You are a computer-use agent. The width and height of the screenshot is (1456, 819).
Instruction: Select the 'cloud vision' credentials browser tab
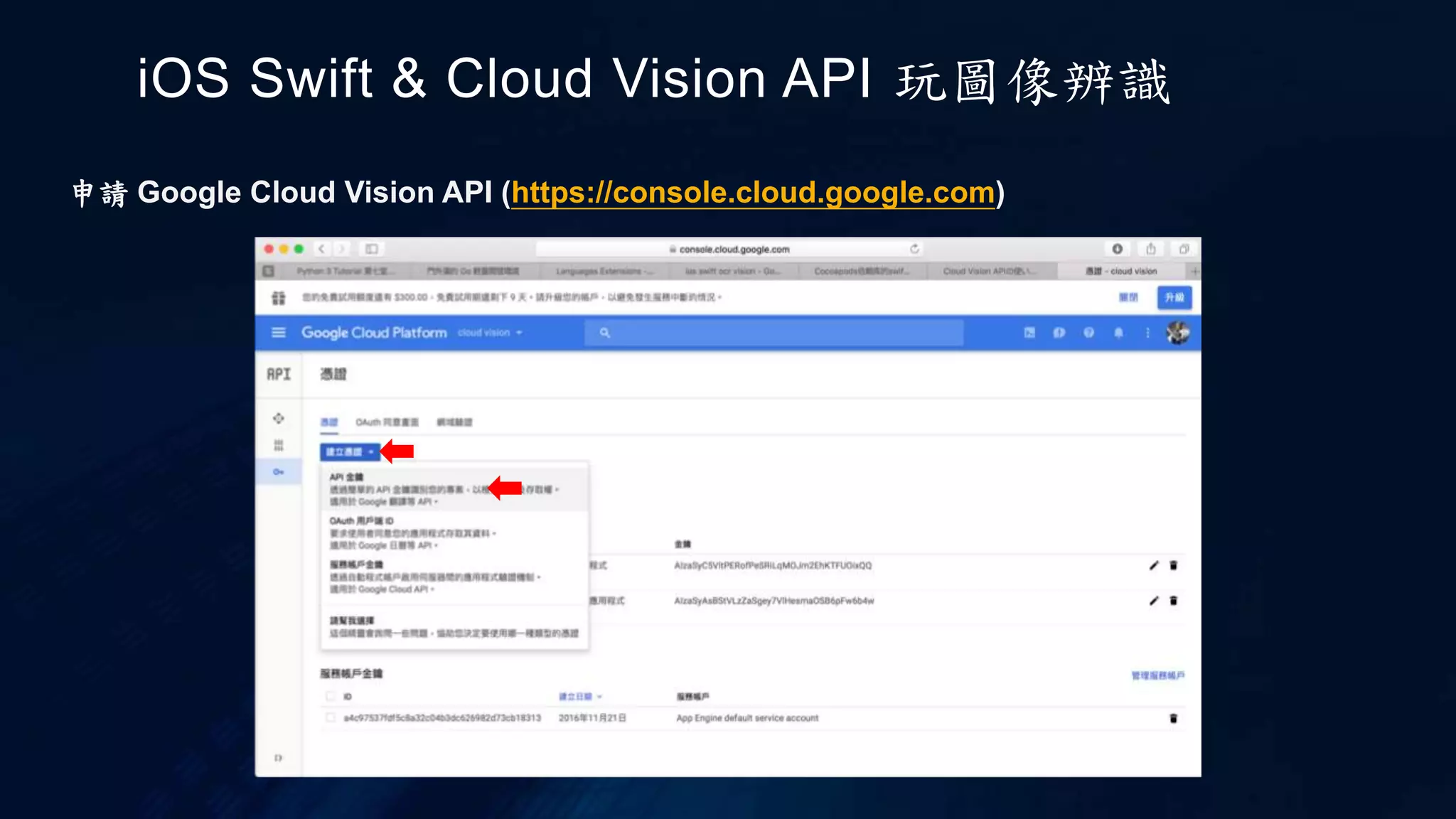(x=1121, y=272)
